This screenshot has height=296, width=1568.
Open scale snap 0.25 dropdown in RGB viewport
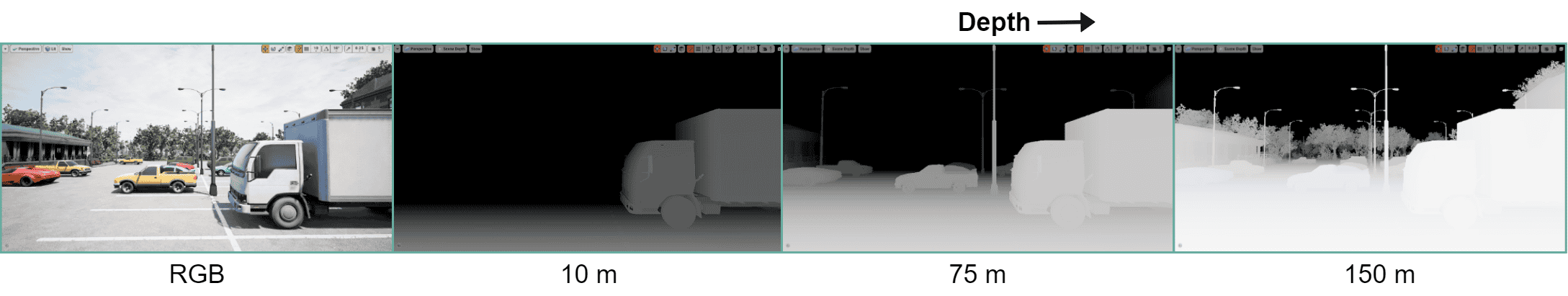(359, 49)
